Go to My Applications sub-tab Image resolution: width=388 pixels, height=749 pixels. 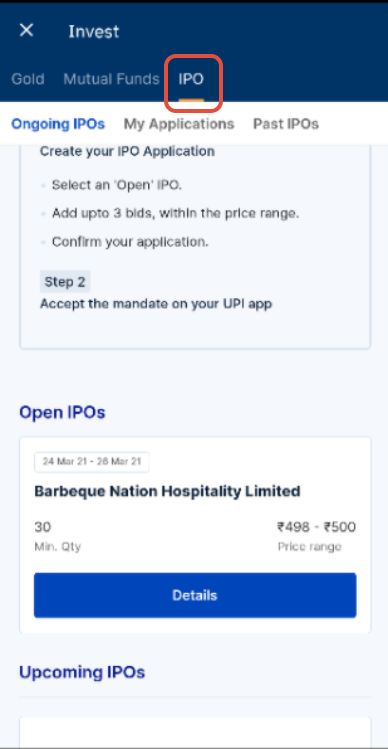[179, 124]
